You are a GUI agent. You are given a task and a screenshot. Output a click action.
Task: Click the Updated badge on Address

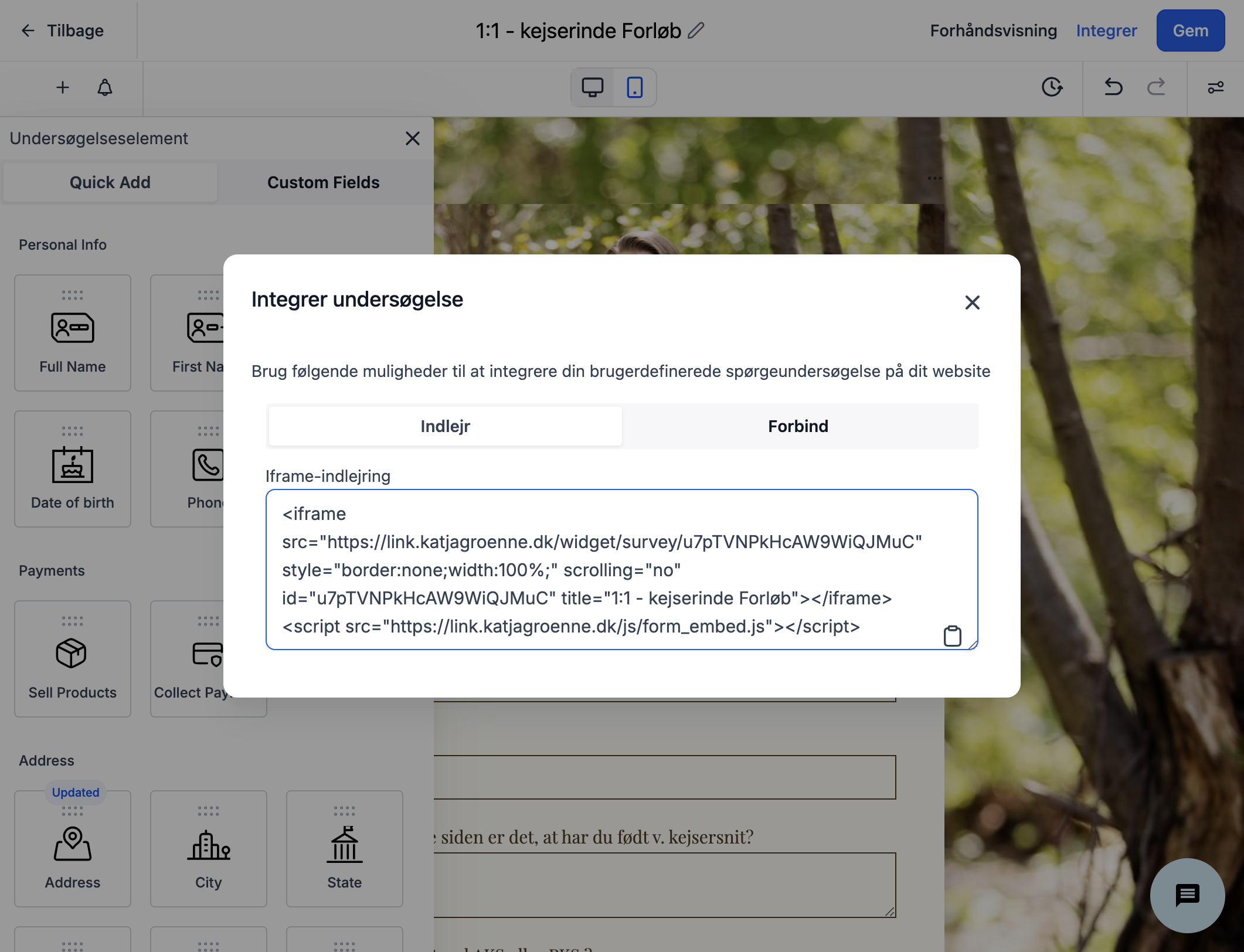click(76, 793)
